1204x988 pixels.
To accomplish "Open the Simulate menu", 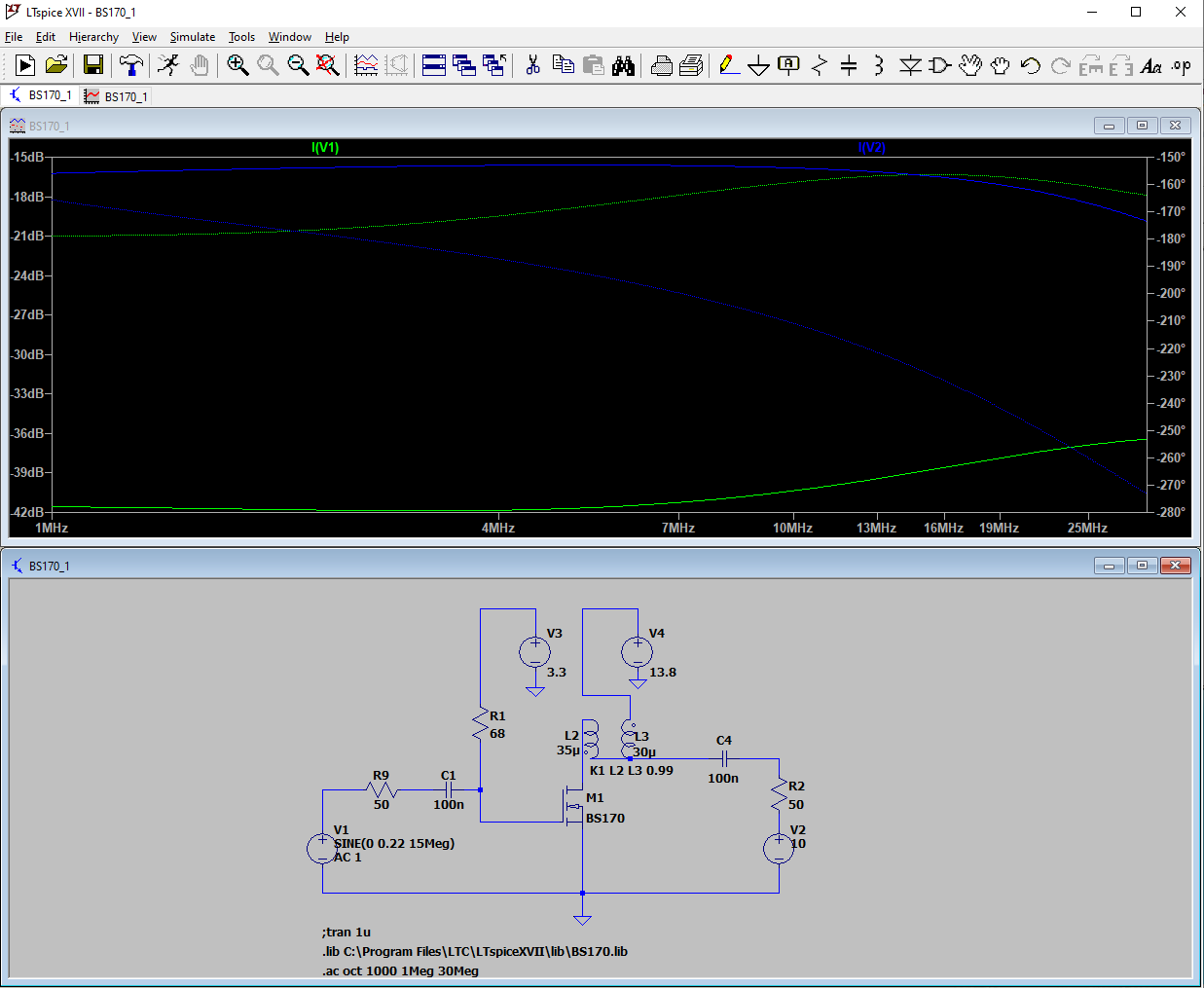I will (x=192, y=37).
